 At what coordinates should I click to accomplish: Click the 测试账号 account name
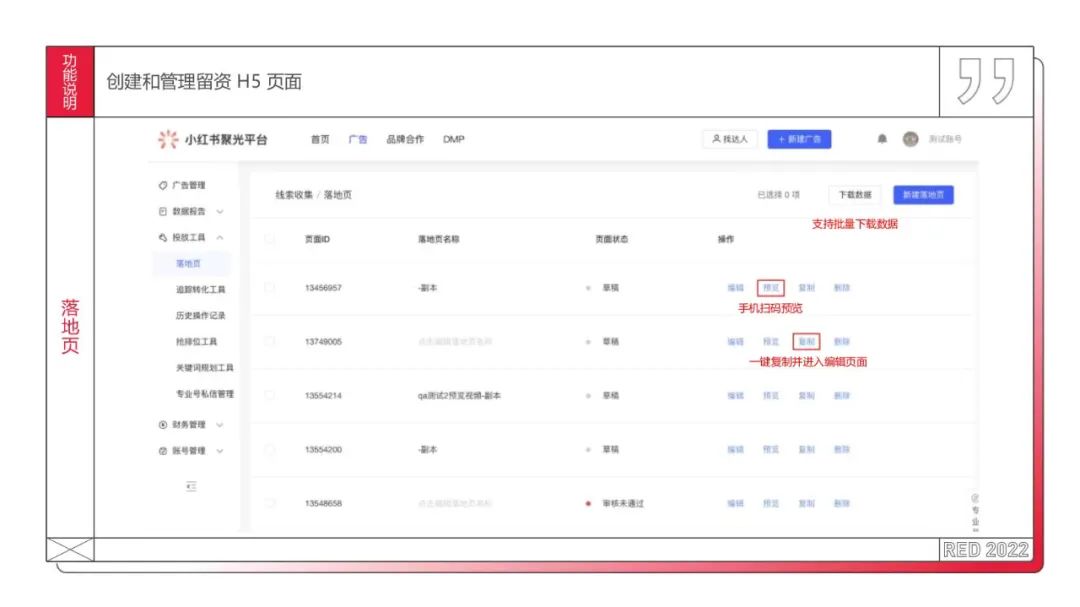(945, 139)
